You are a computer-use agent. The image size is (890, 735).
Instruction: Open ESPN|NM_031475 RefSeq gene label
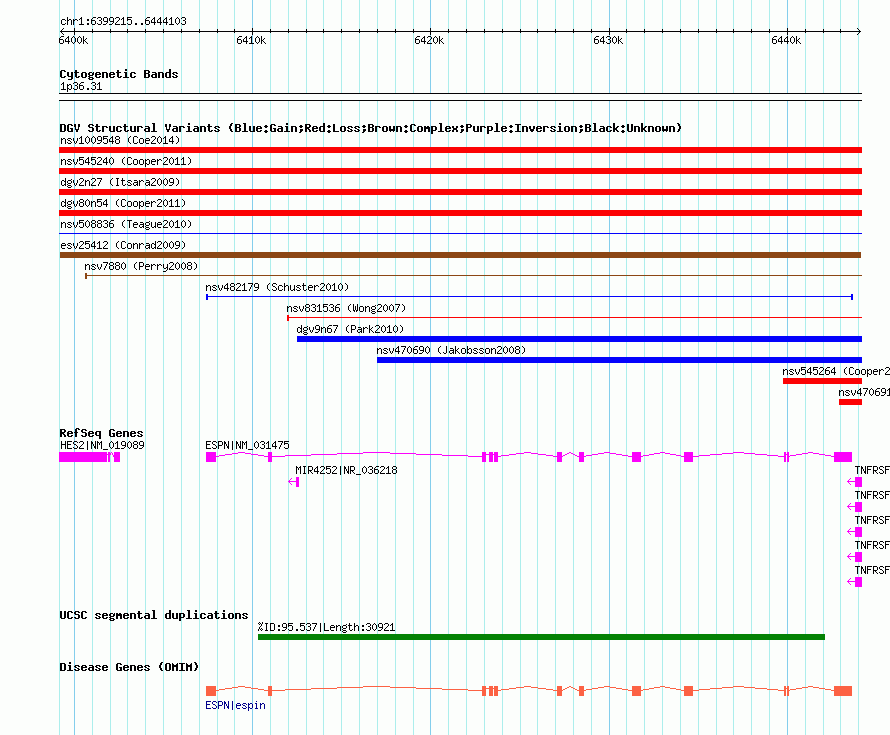pos(247,445)
